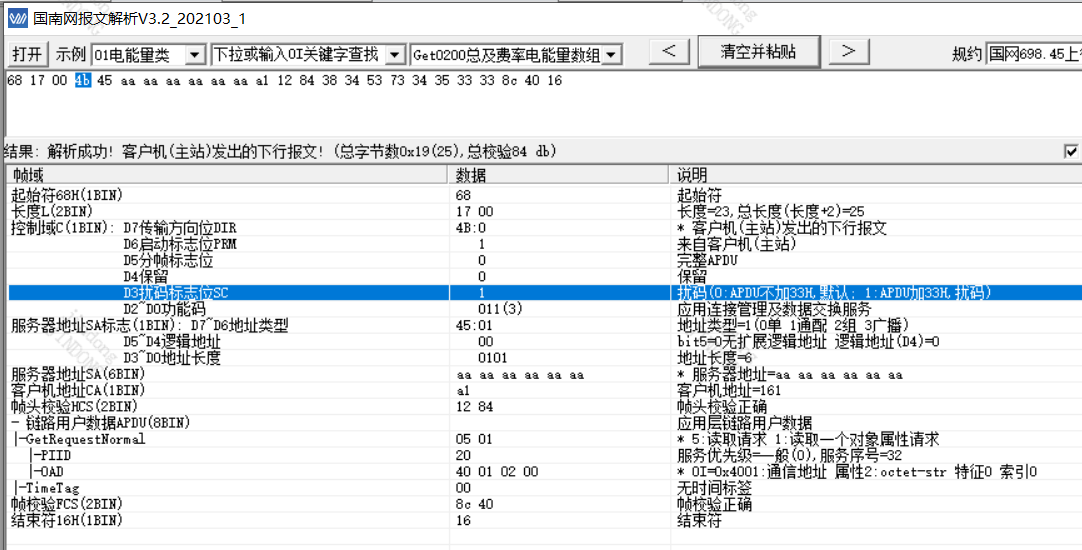The image size is (1082, 550).
Task: Click description "长度=23,总长度(长度+2)=25"
Action: 771,212
